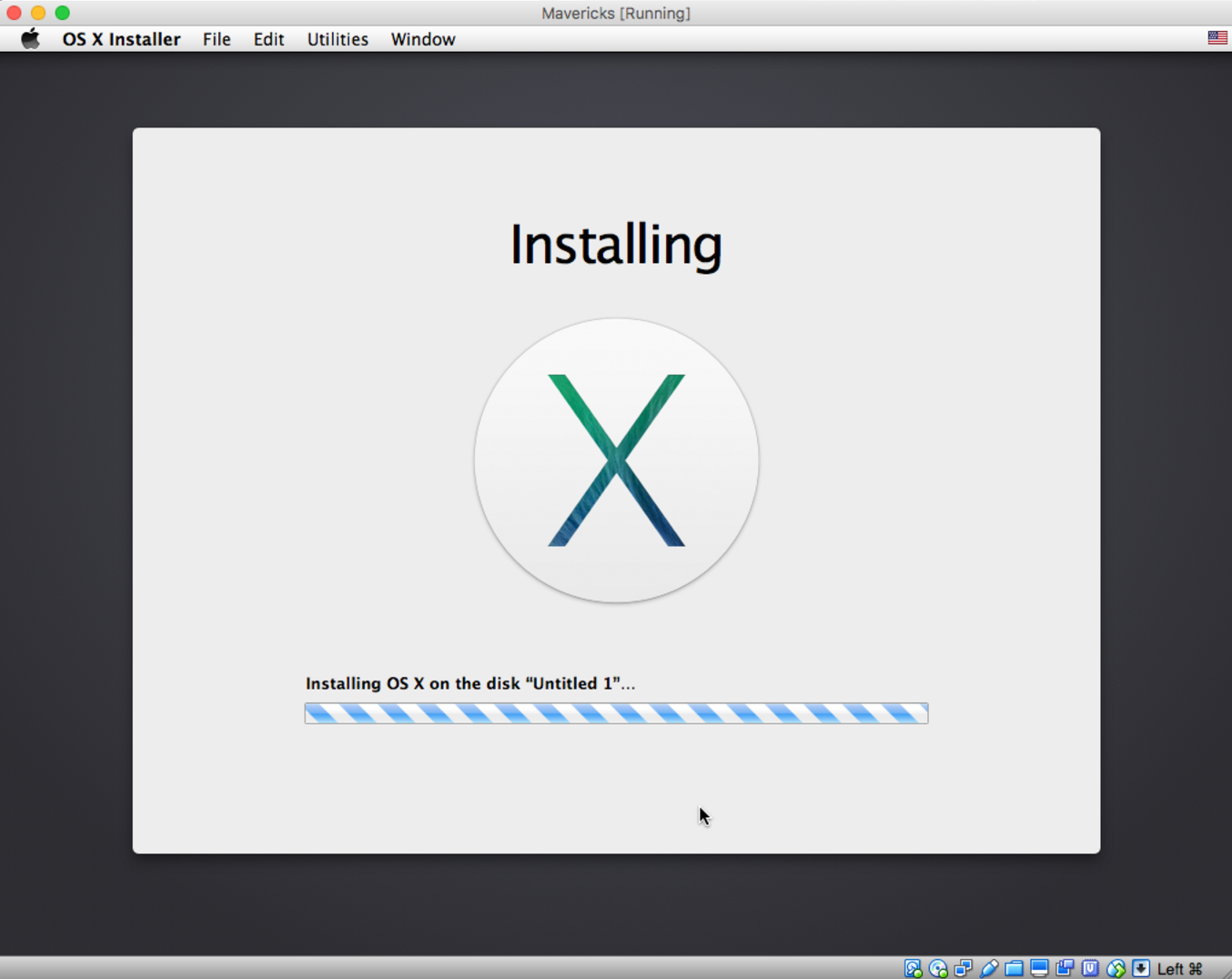This screenshot has width=1232, height=979.
Task: Click the shared folders status icon
Action: tap(1014, 969)
